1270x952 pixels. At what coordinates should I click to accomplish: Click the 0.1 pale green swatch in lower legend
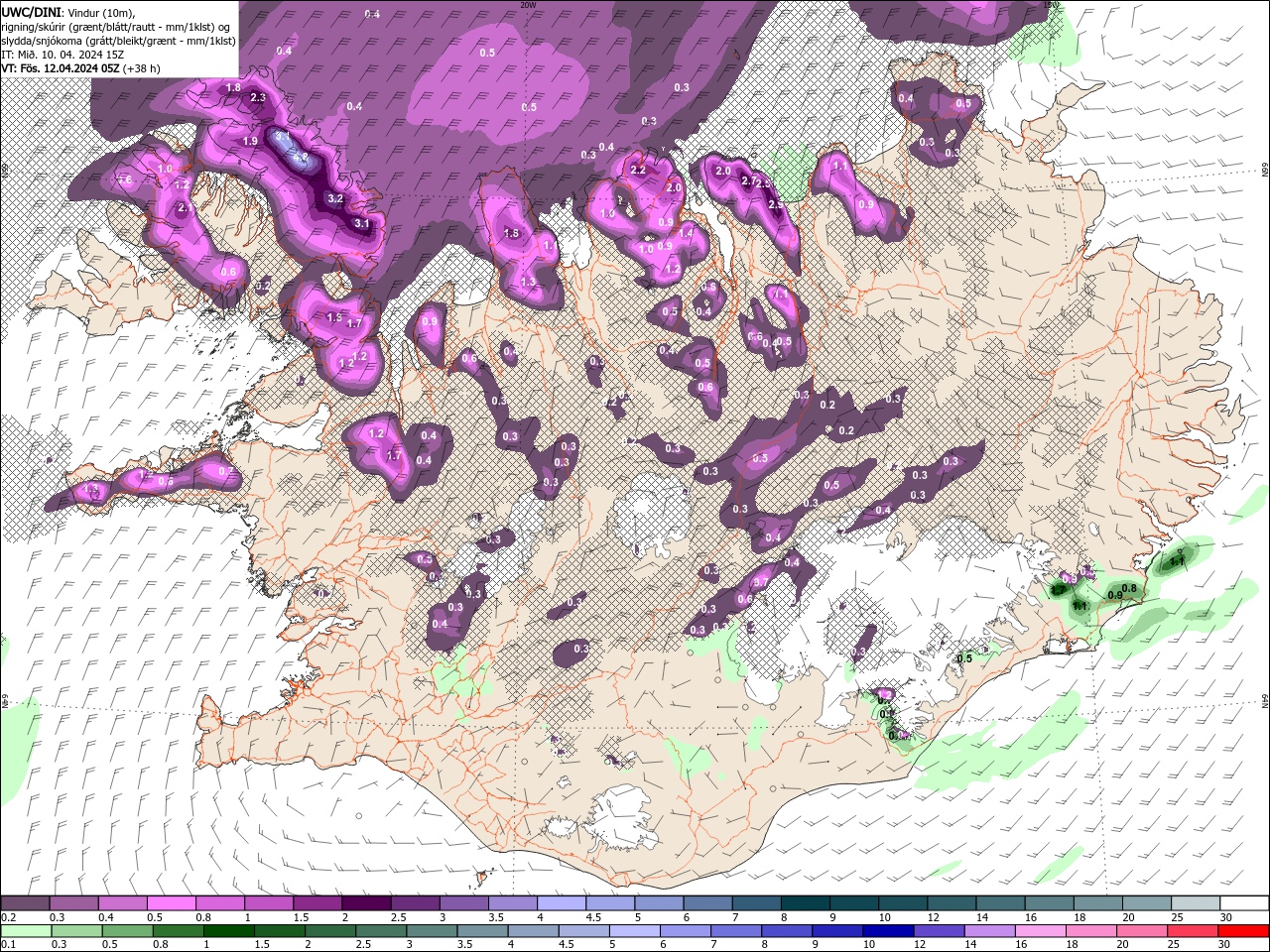(x=26, y=931)
